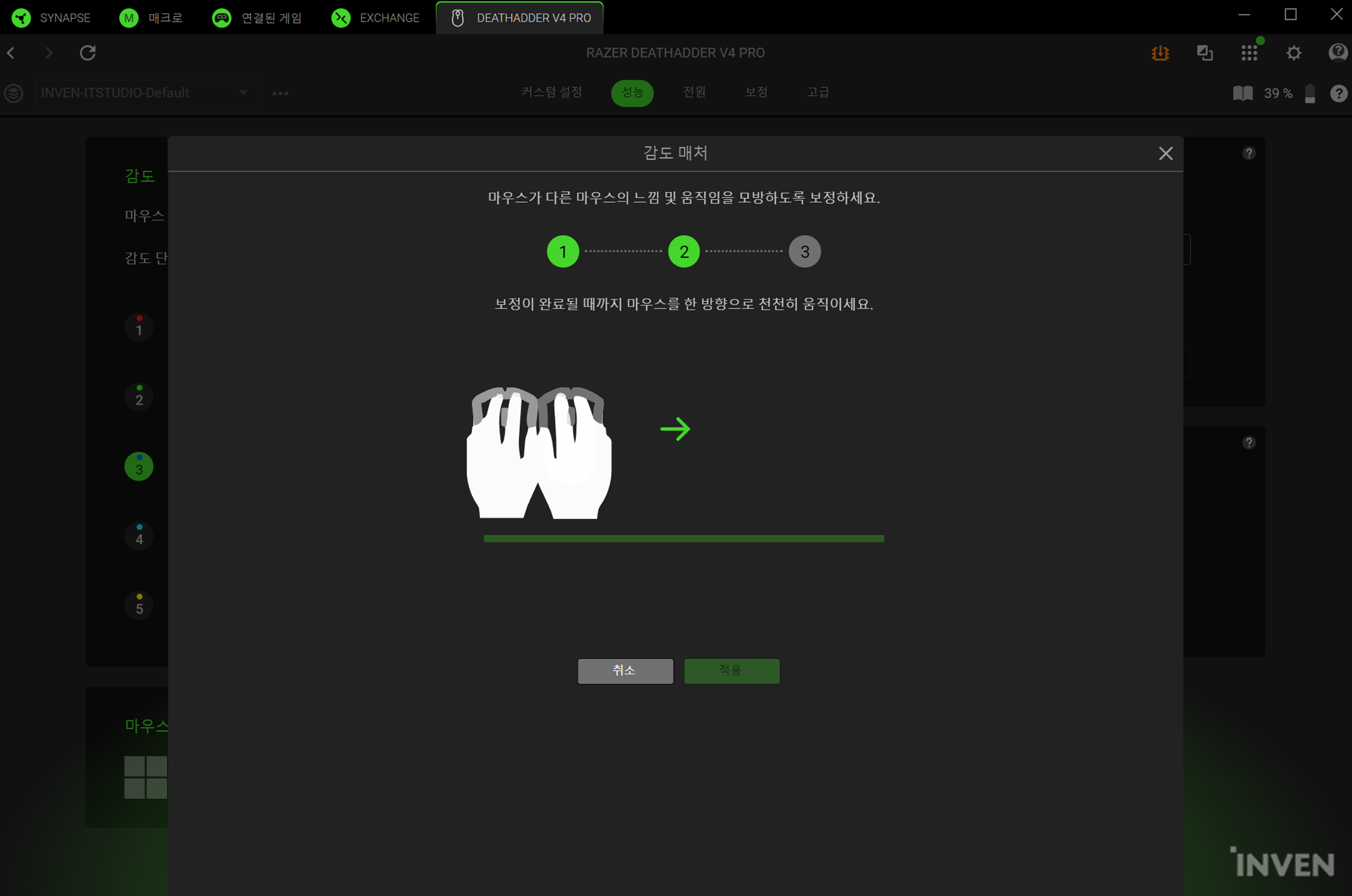The image size is (1352, 896).
Task: Go back with the left arrow
Action: point(11,53)
